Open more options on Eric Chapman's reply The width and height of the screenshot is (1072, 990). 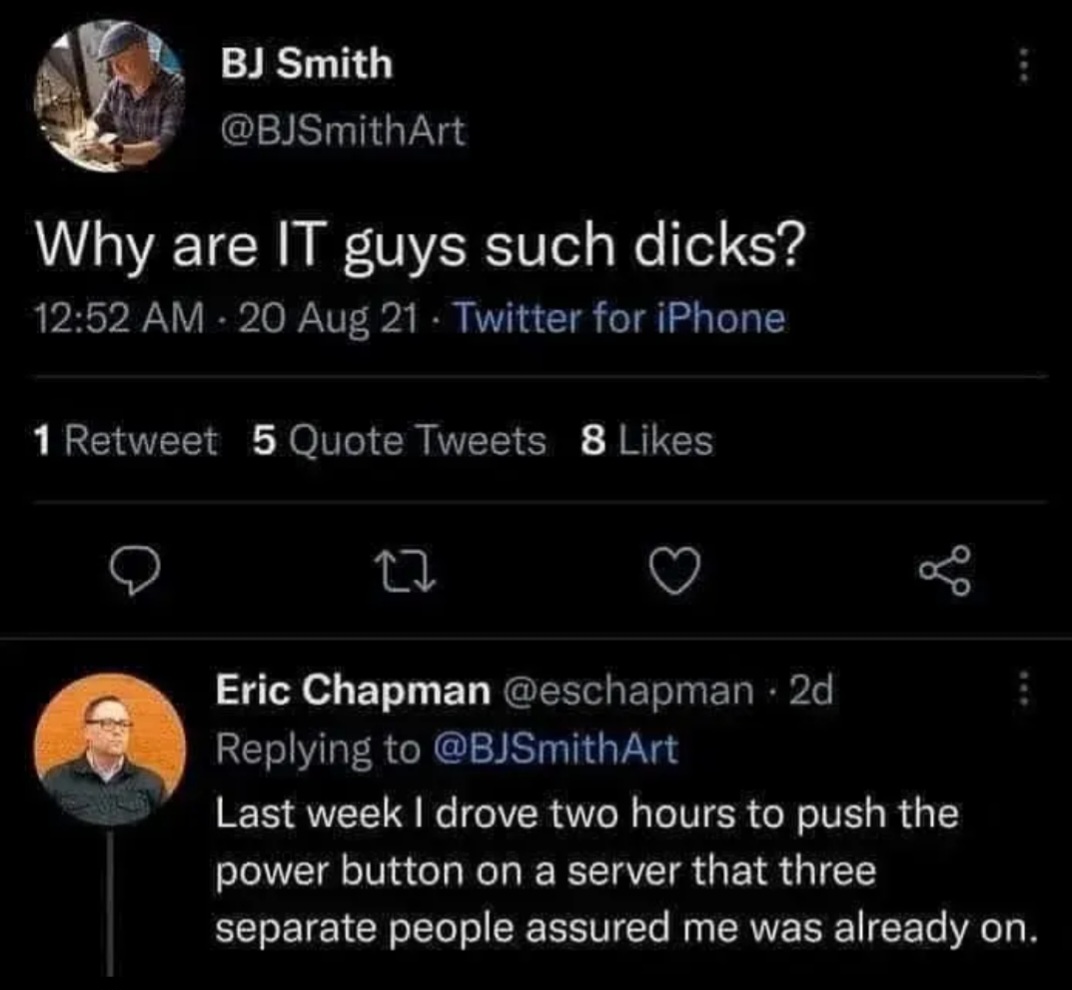click(x=1022, y=690)
